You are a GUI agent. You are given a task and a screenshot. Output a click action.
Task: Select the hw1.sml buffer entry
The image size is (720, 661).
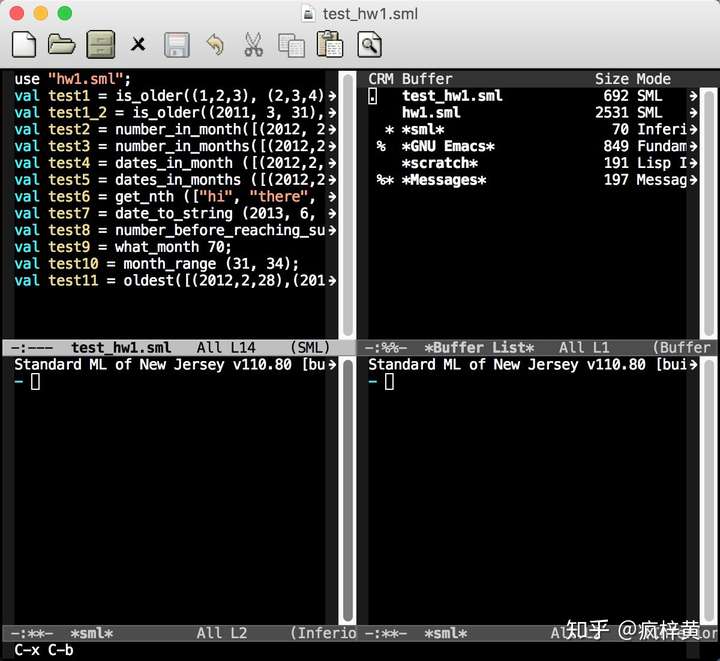(431, 112)
